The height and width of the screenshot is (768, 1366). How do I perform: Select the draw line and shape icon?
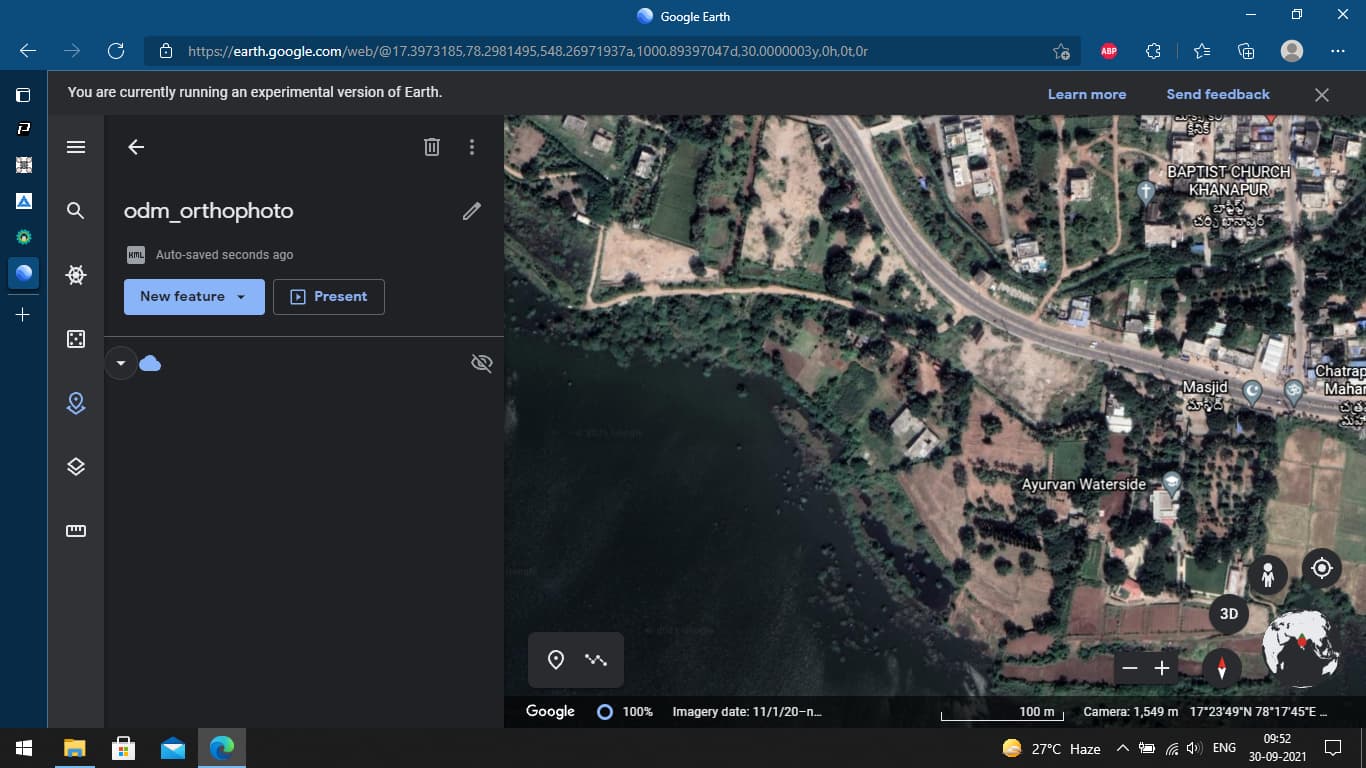coord(595,659)
